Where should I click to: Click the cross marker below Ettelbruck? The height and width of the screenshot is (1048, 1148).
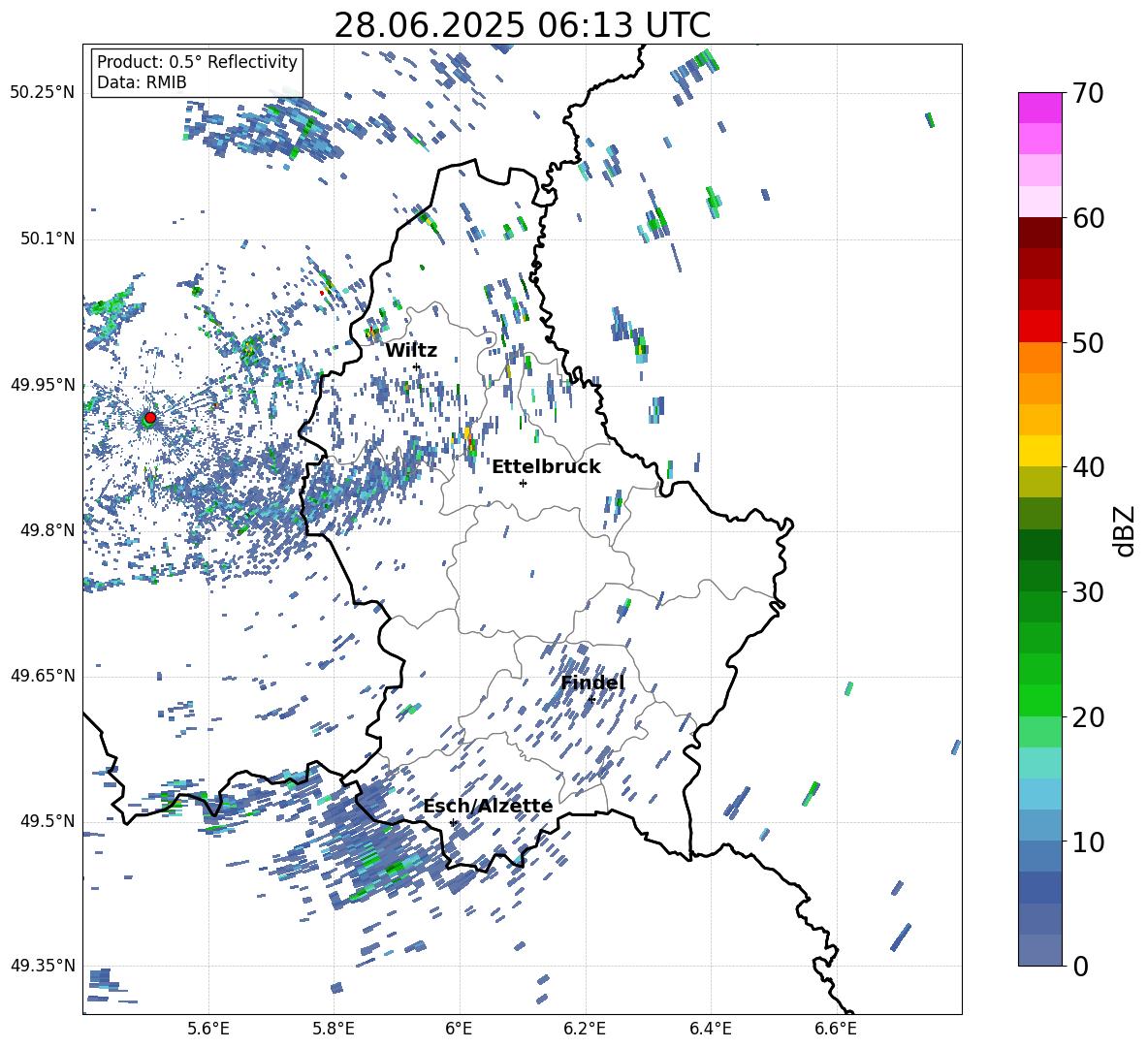pos(523,483)
